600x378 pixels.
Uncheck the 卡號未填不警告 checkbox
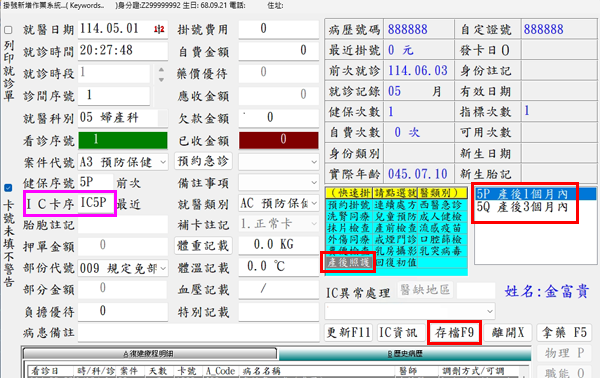click(8, 187)
